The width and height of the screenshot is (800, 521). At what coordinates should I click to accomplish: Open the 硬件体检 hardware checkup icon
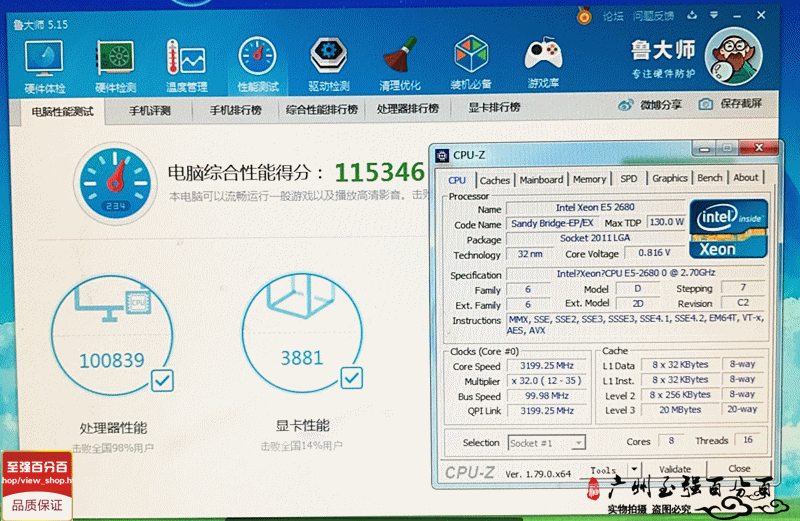[44, 66]
